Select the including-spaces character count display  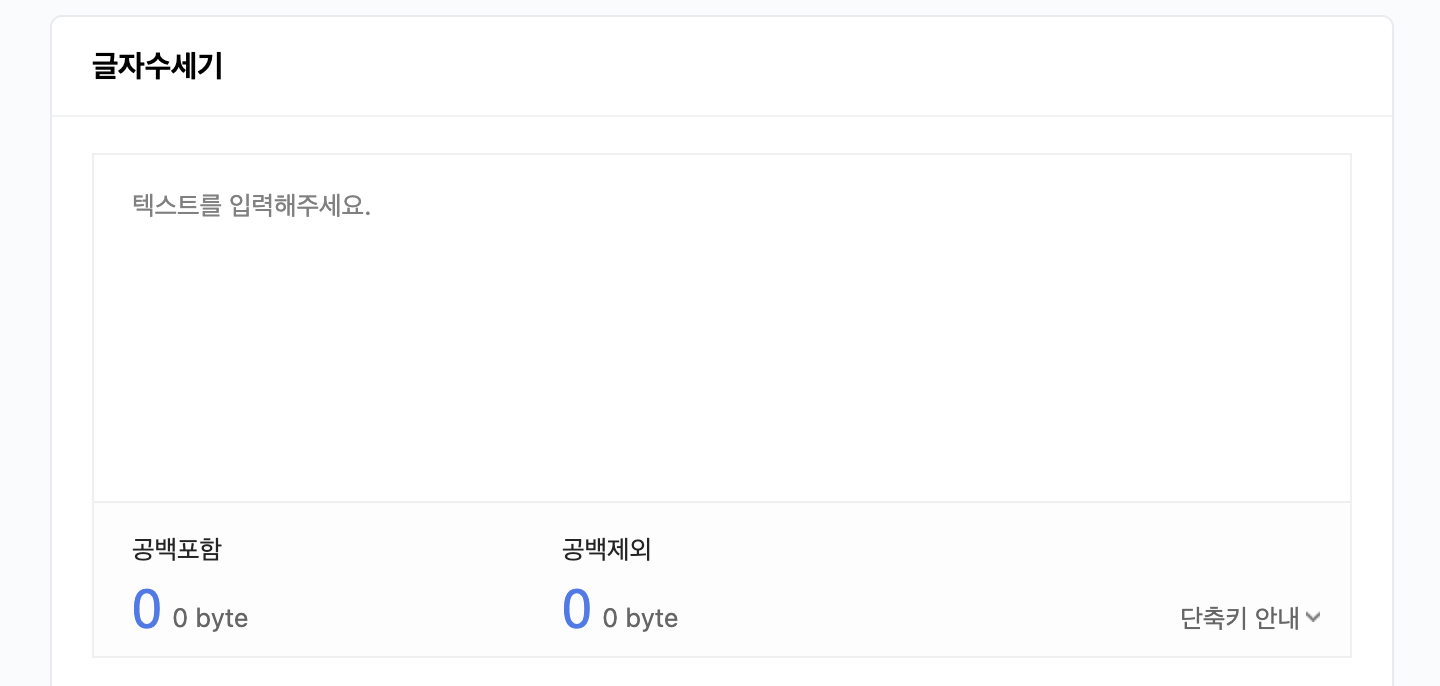146,608
